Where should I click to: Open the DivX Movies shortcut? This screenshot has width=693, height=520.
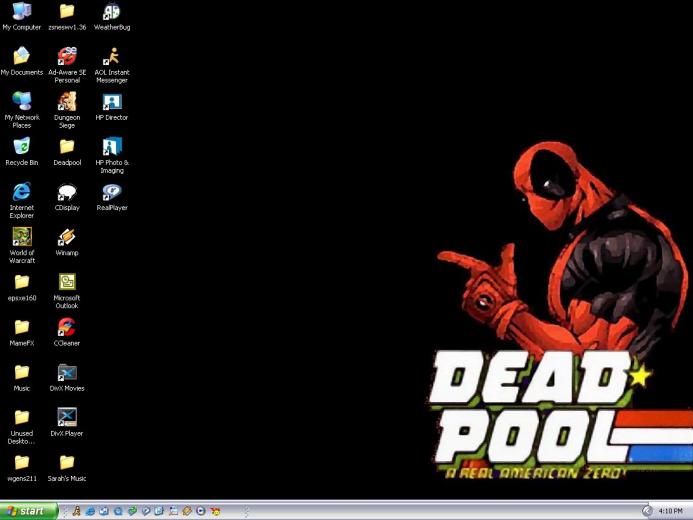(x=67, y=378)
